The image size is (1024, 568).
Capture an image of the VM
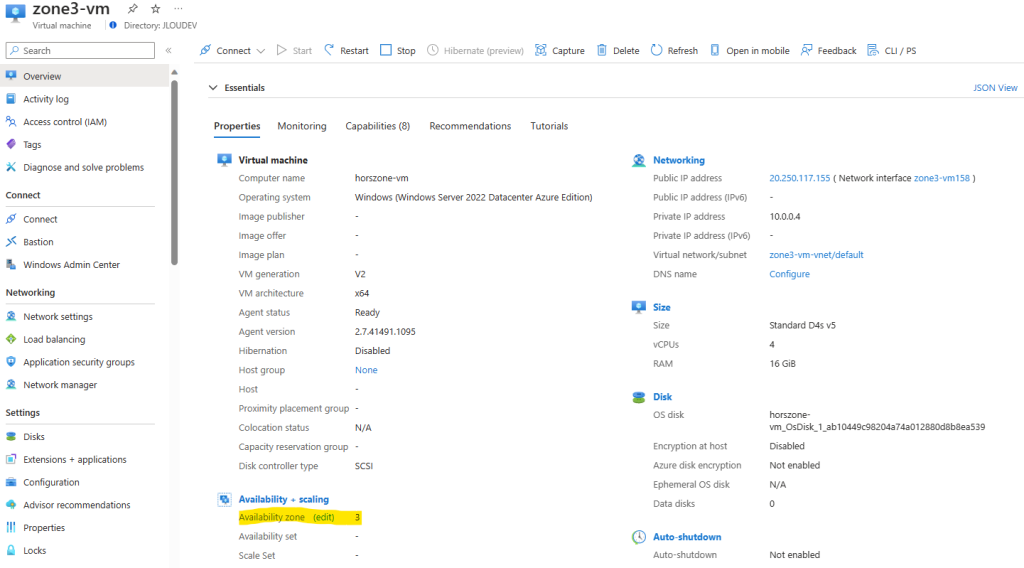point(560,50)
